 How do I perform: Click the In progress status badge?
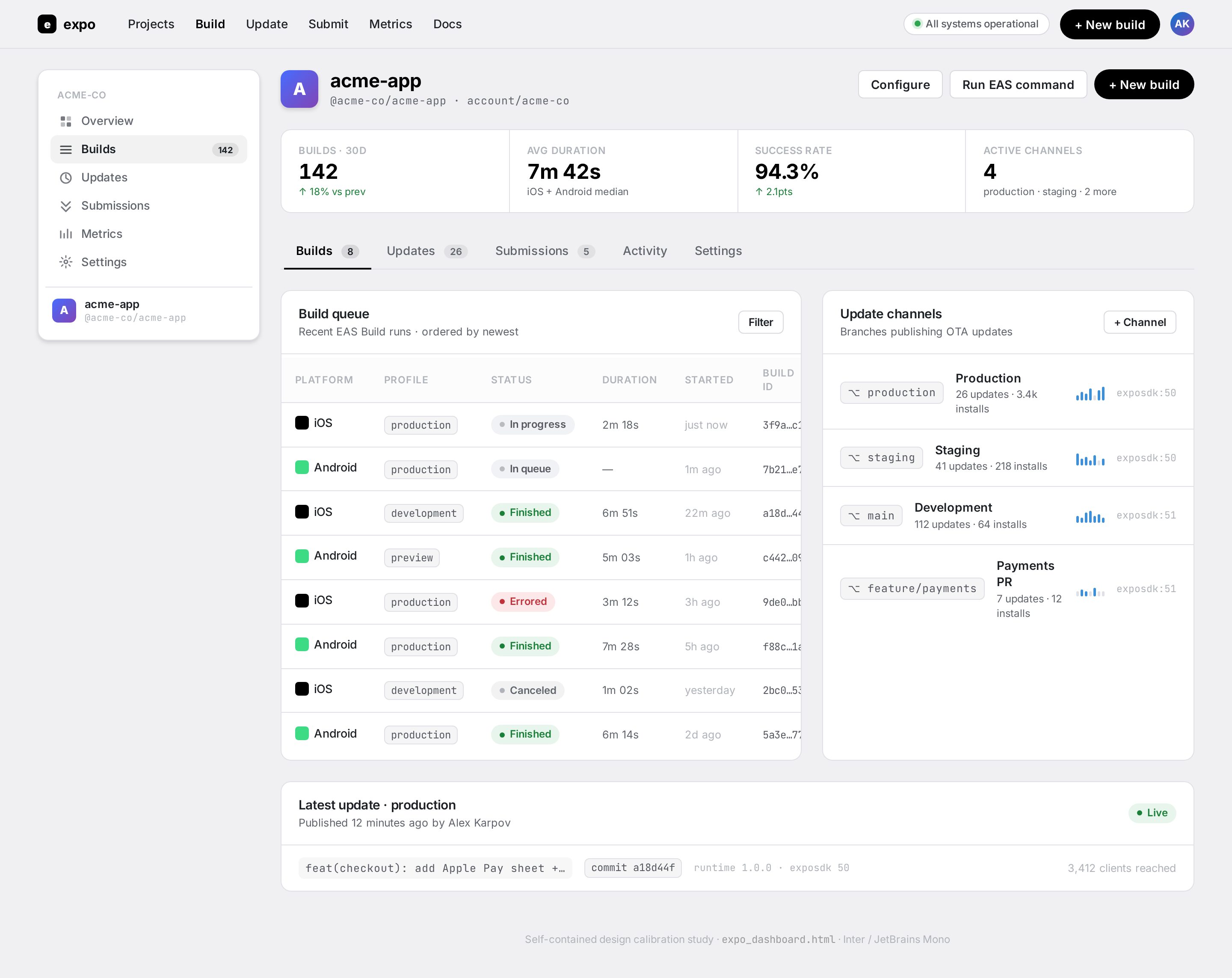coord(533,425)
